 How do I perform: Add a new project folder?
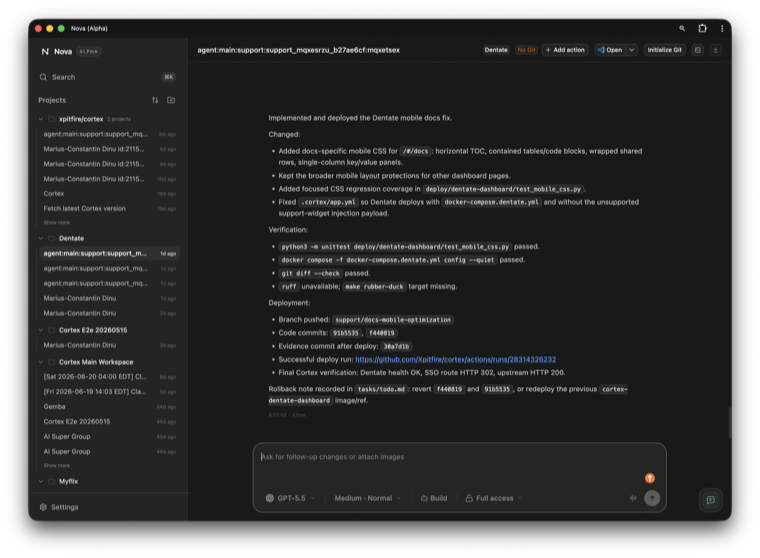[x=171, y=100]
